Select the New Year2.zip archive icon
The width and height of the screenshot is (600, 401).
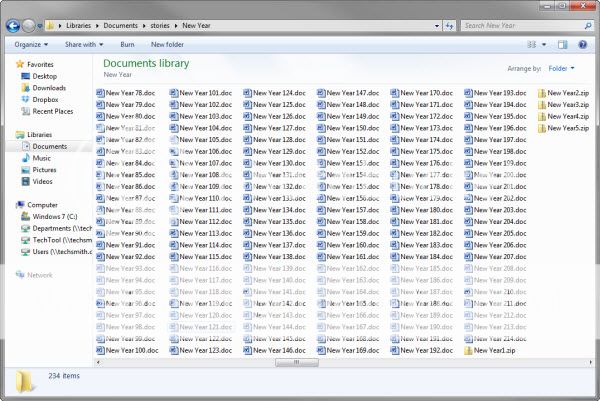coord(542,93)
